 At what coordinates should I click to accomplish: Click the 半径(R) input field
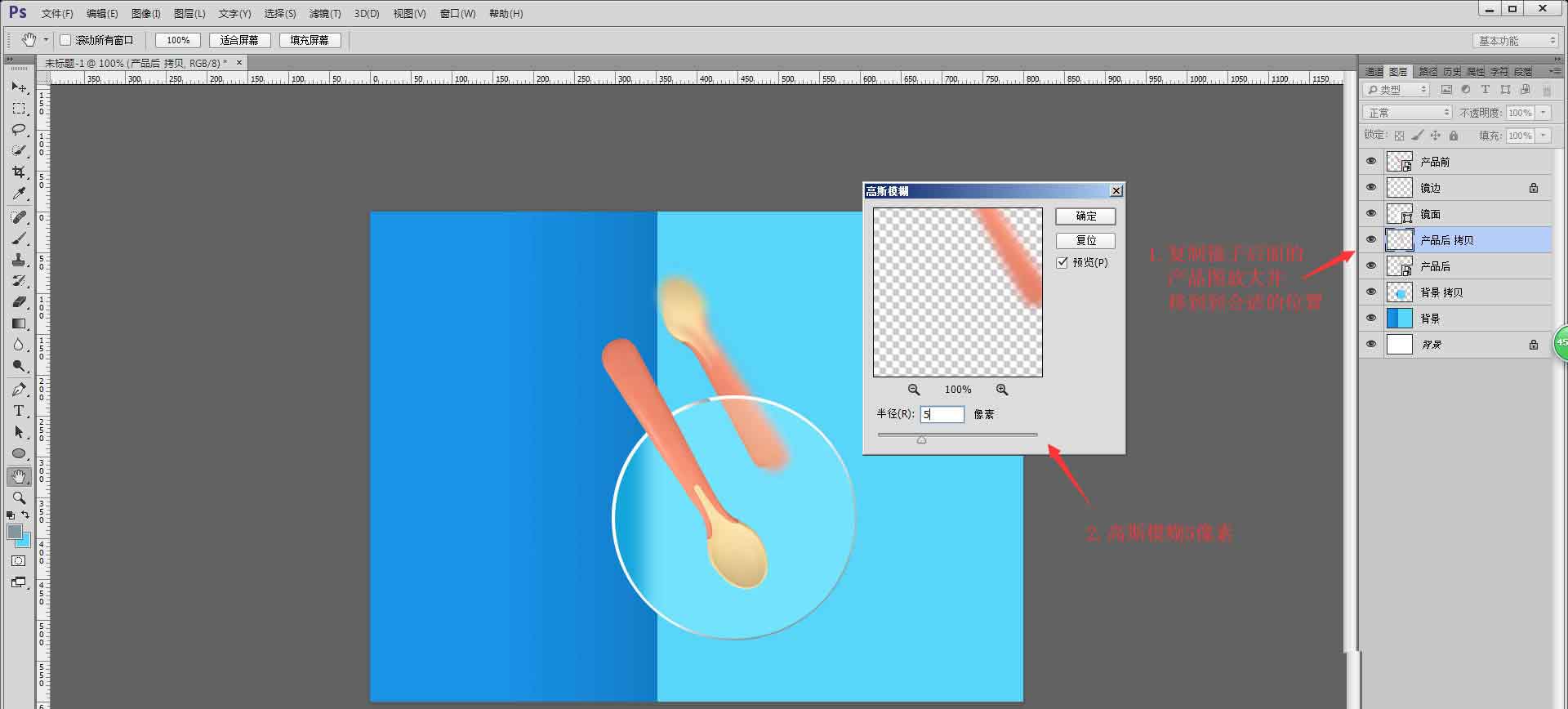tap(942, 414)
